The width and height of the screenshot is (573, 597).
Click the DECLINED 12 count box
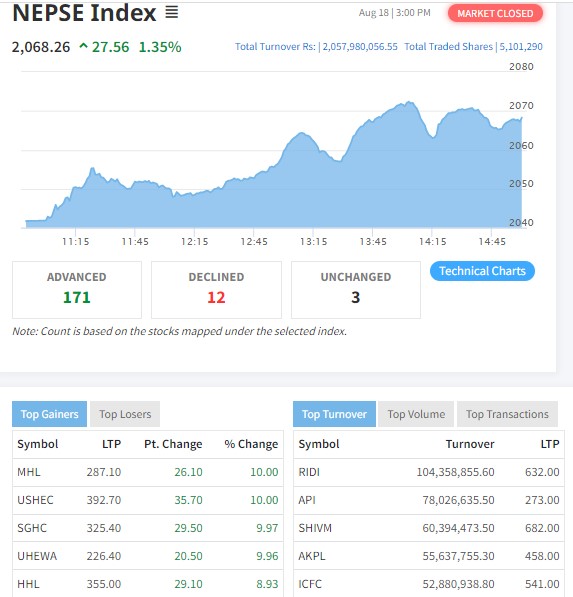tap(216, 290)
